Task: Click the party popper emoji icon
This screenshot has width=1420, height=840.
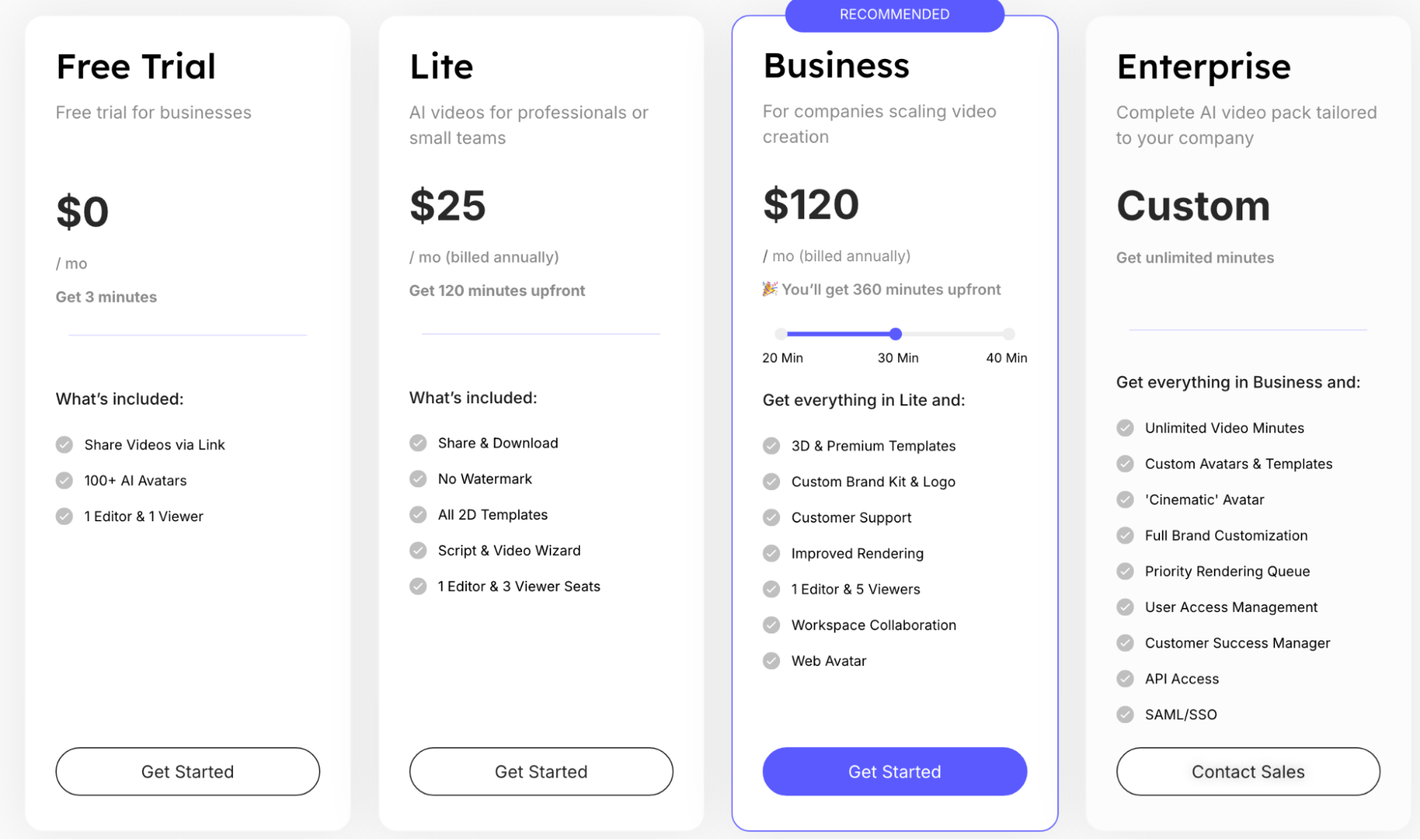Action: pos(770,289)
